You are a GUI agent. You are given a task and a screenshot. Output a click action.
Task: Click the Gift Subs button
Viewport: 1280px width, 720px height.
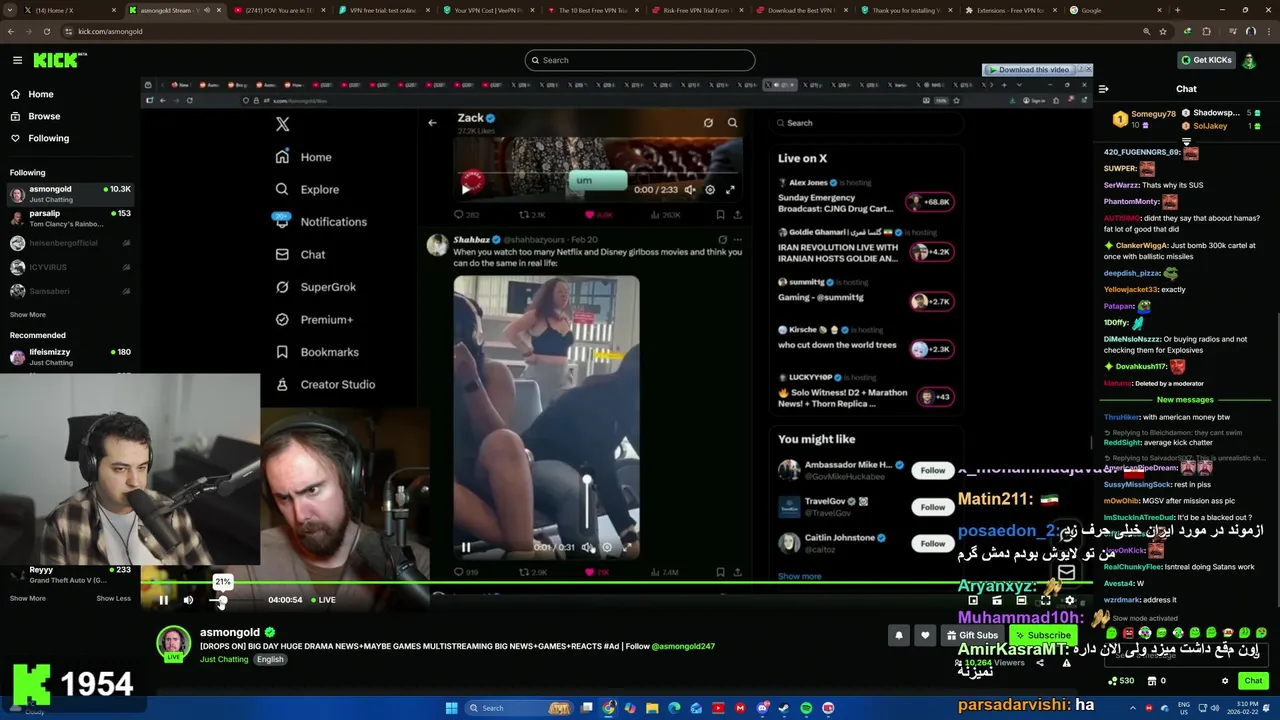[x=972, y=635]
